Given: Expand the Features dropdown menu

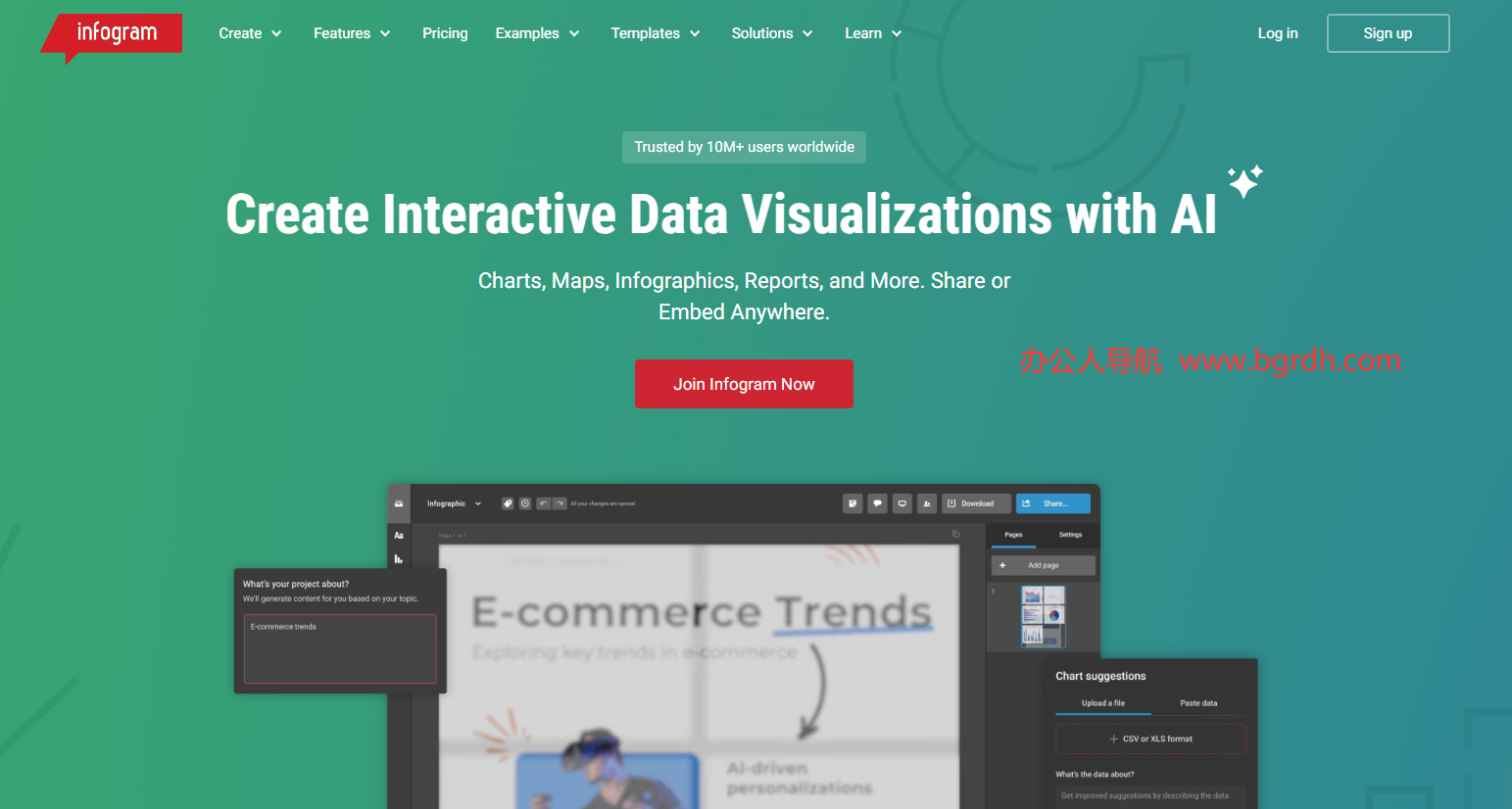Looking at the screenshot, I should (x=352, y=33).
